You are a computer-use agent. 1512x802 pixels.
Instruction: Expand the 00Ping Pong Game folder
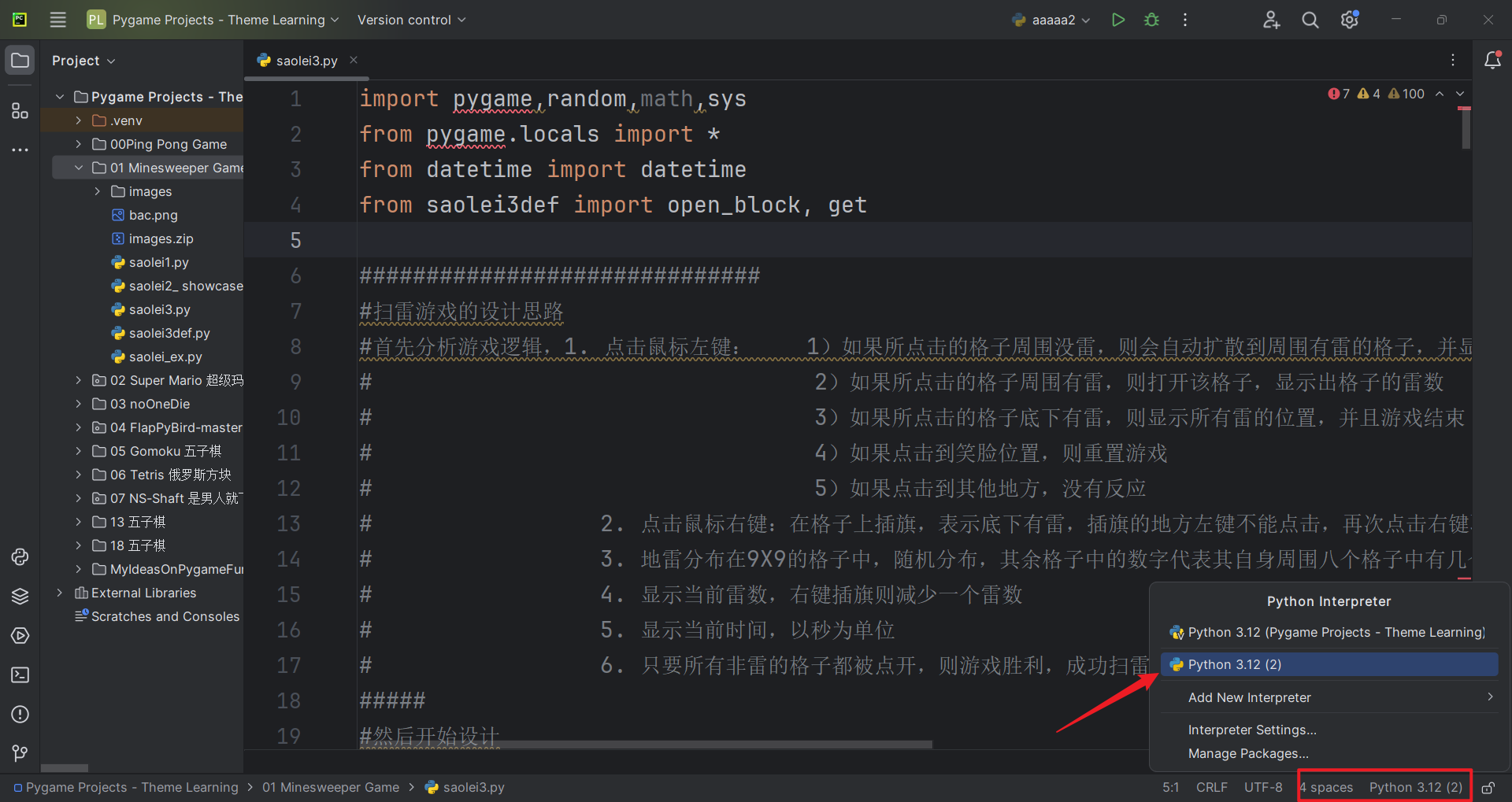78,144
